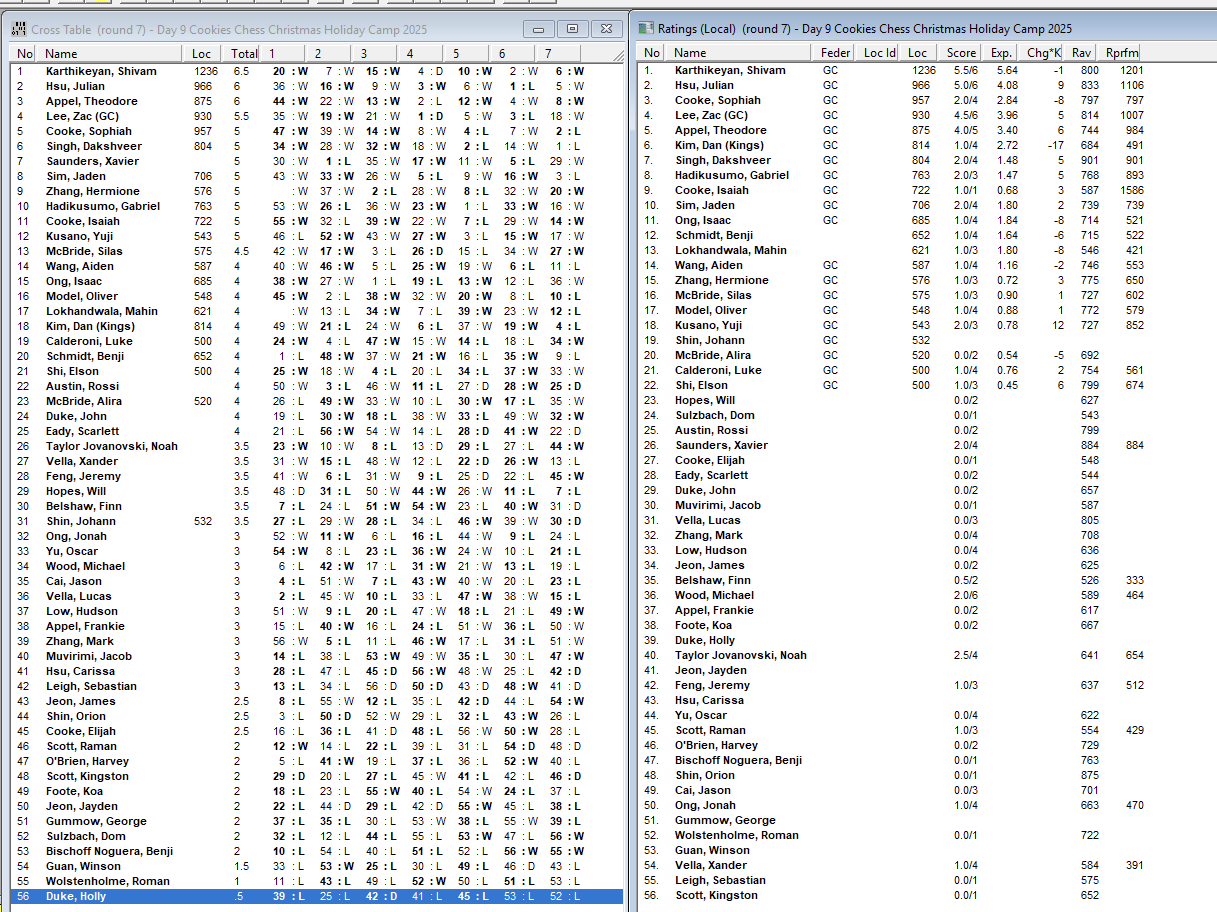Select Hopes, Will in the Ratings window
The height and width of the screenshot is (912, 1217).
pyautogui.click(x=704, y=400)
